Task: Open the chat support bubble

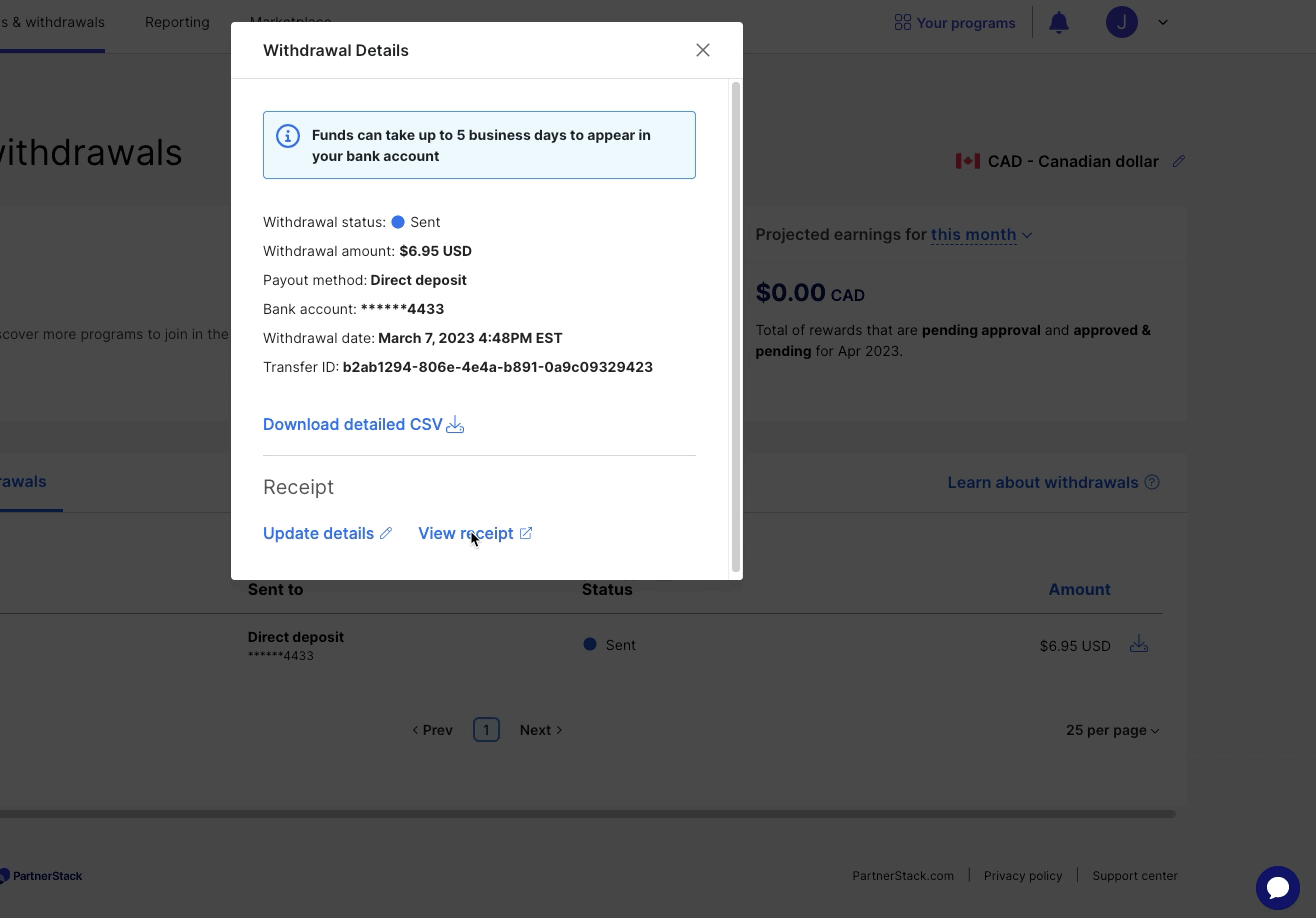Action: point(1278,888)
